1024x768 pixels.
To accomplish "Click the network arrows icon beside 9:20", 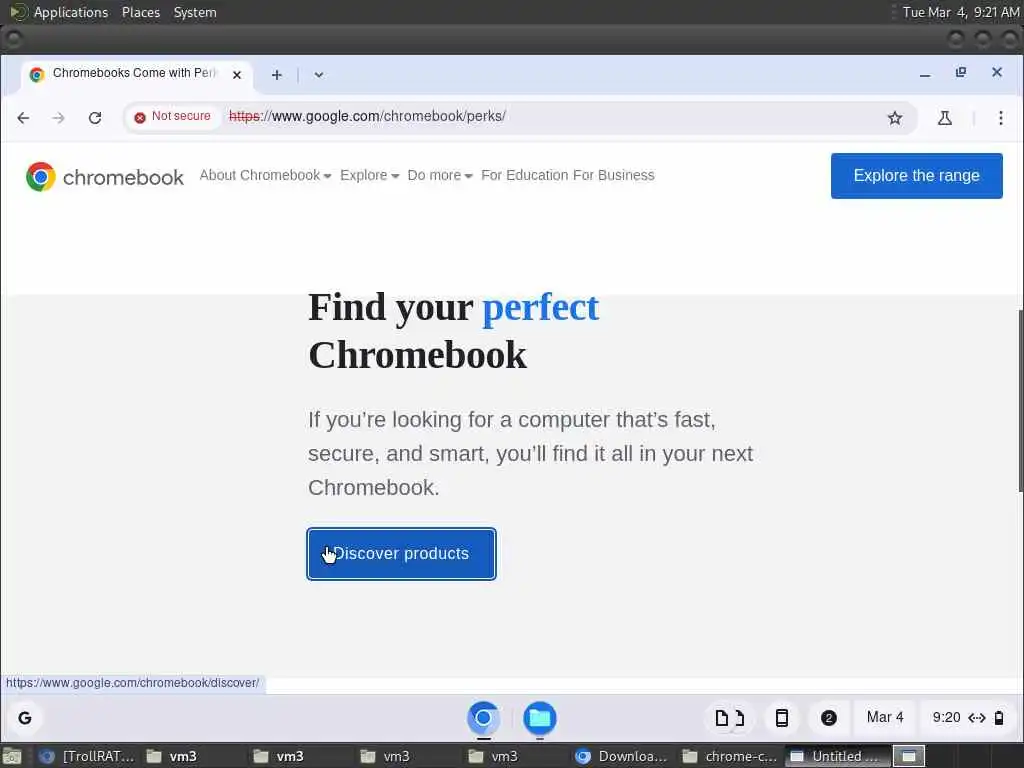I will [976, 718].
